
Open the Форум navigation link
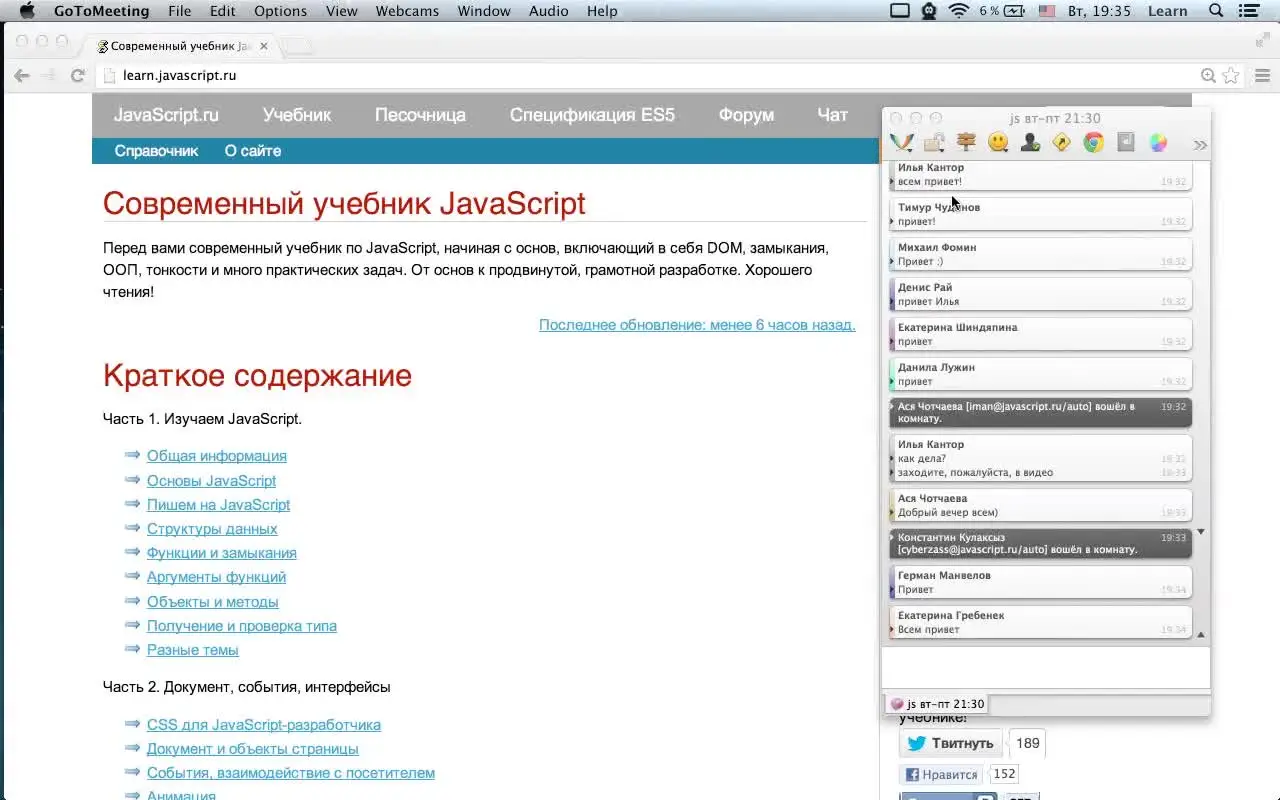(746, 115)
